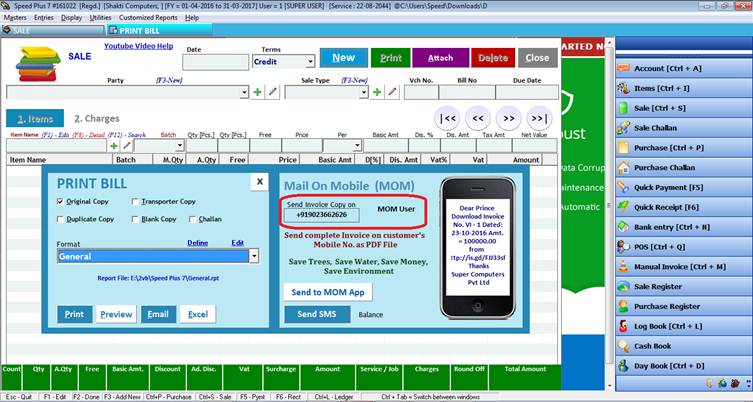Click the red Delete button

(x=493, y=58)
